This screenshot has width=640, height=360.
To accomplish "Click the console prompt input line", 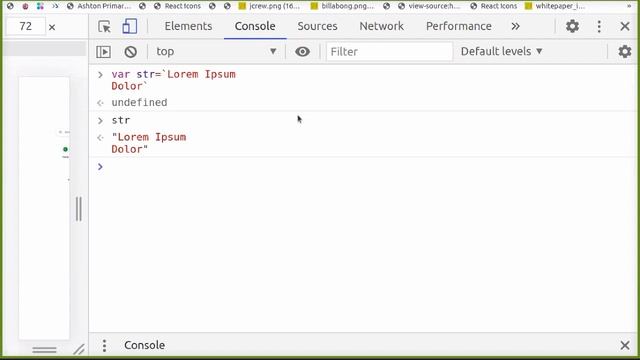I will [x=363, y=167].
